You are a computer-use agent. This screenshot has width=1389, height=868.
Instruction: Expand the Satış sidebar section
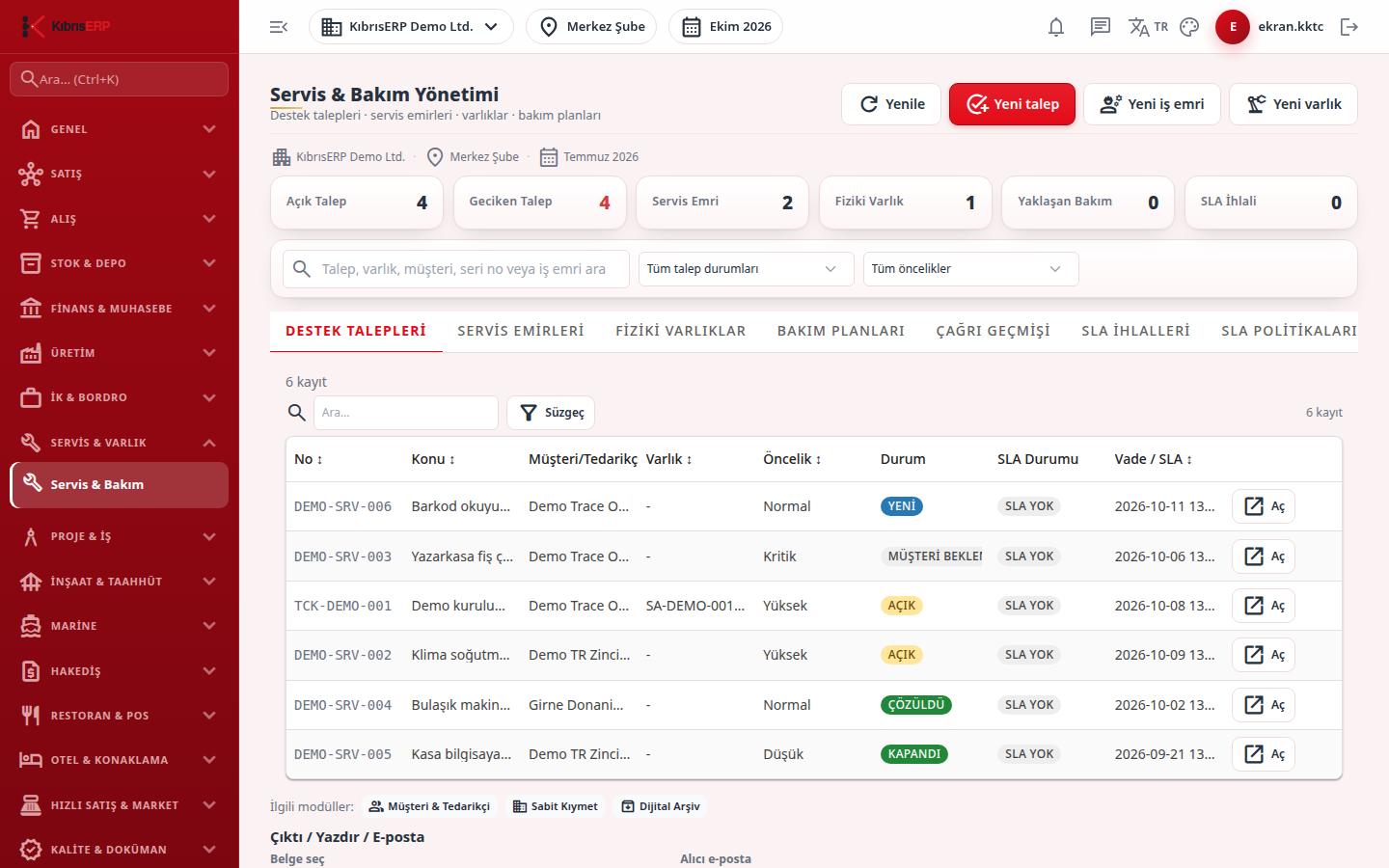click(119, 174)
